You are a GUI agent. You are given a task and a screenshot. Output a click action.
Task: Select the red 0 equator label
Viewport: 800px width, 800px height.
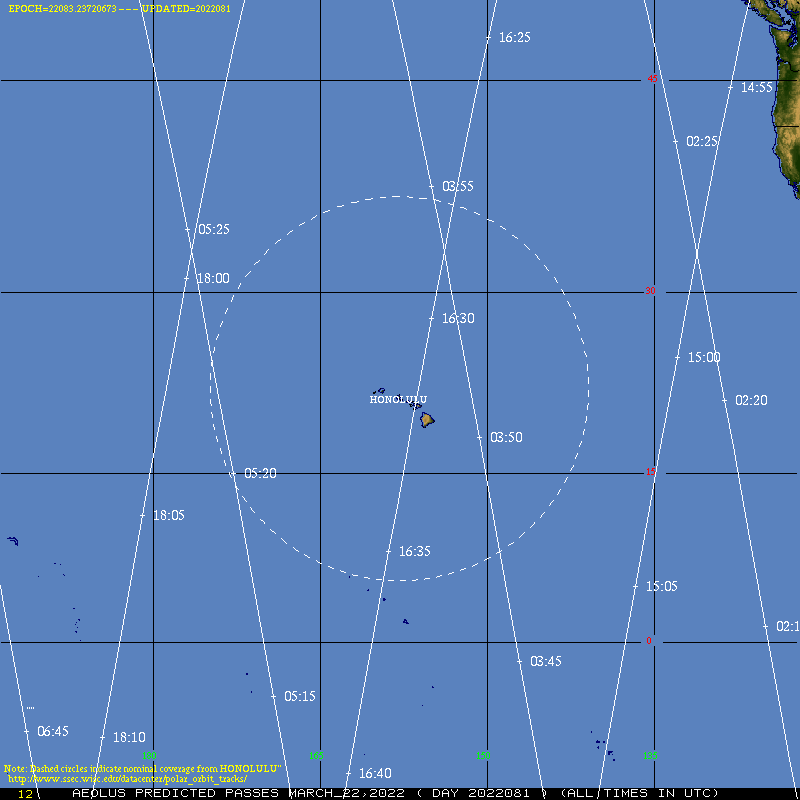point(649,641)
